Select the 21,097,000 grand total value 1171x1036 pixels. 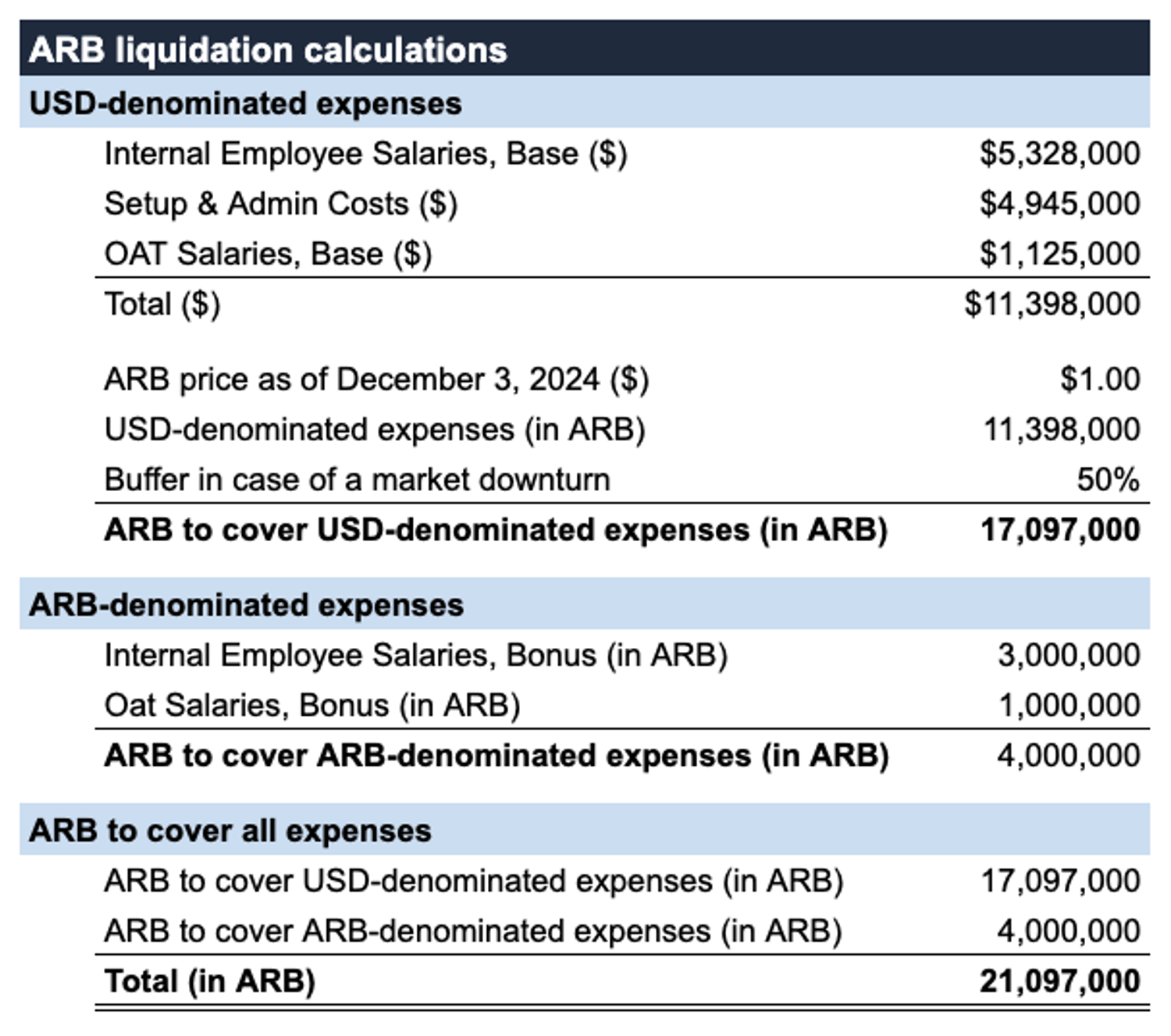[x=1059, y=981]
